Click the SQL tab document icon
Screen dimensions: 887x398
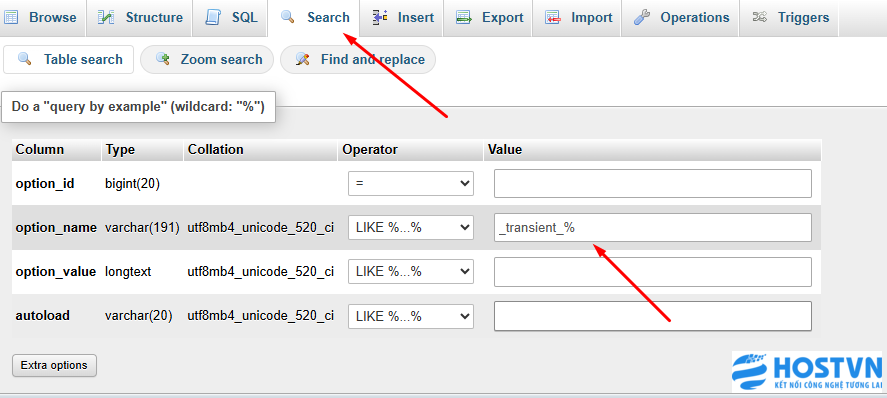pos(213,18)
